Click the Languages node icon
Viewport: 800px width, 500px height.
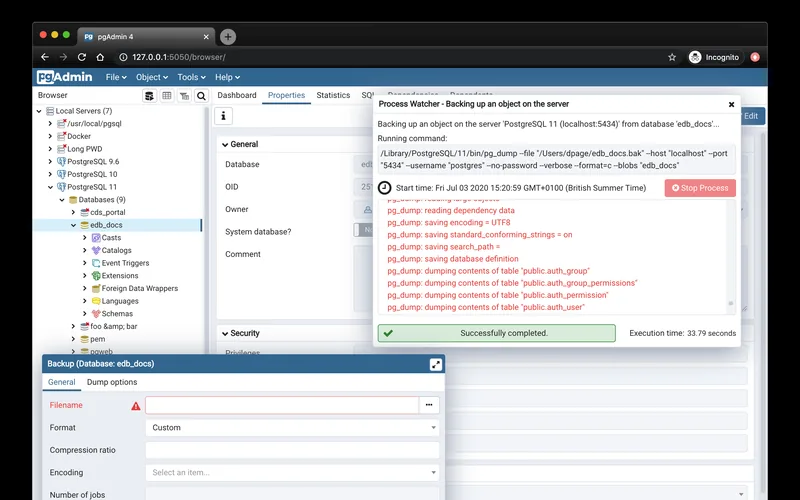pyautogui.click(x=96, y=301)
